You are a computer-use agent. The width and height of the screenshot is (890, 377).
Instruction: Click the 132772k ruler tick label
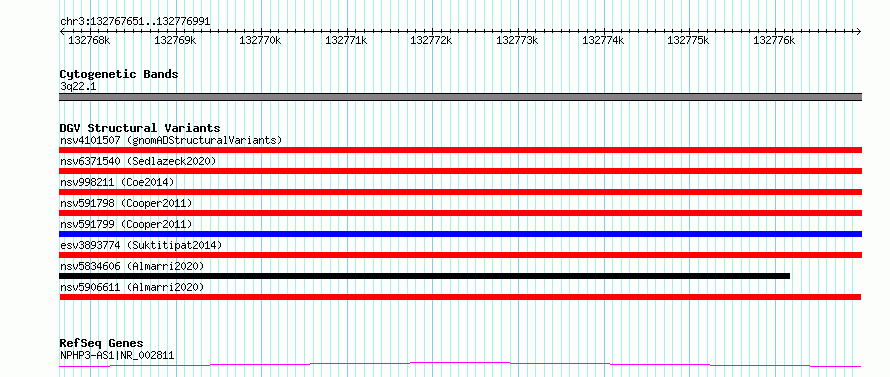pyautogui.click(x=431, y=40)
